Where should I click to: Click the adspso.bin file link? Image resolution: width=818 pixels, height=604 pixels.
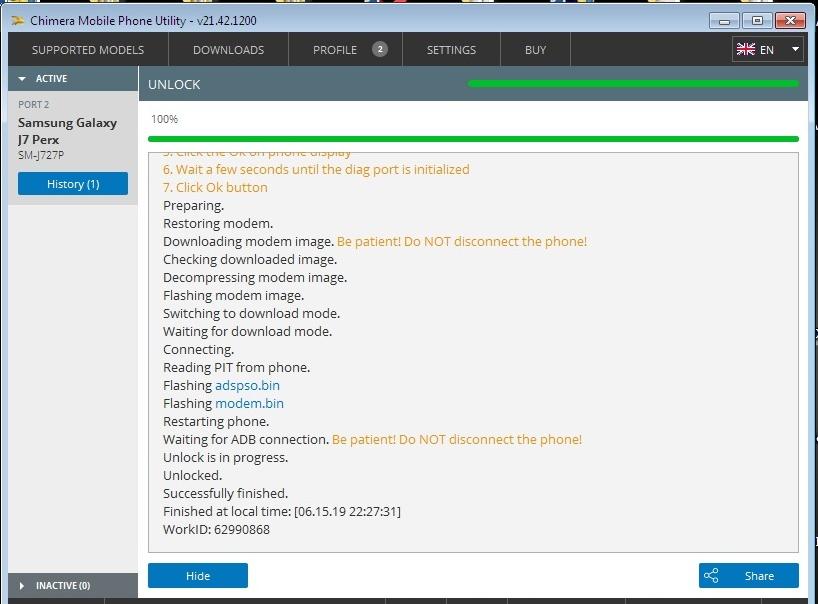(x=247, y=385)
